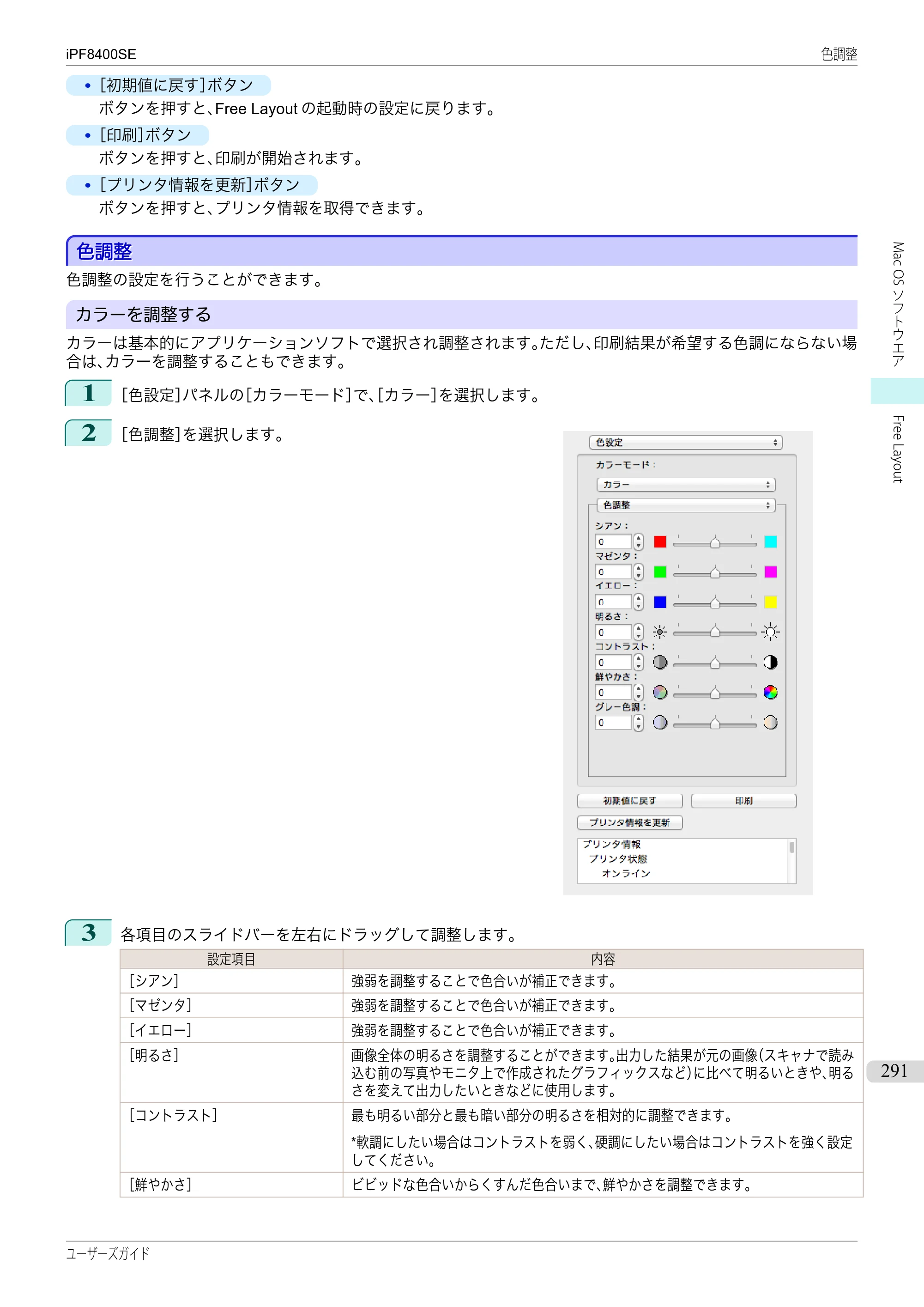
Task: Click the 印刷 button
Action: [743, 800]
